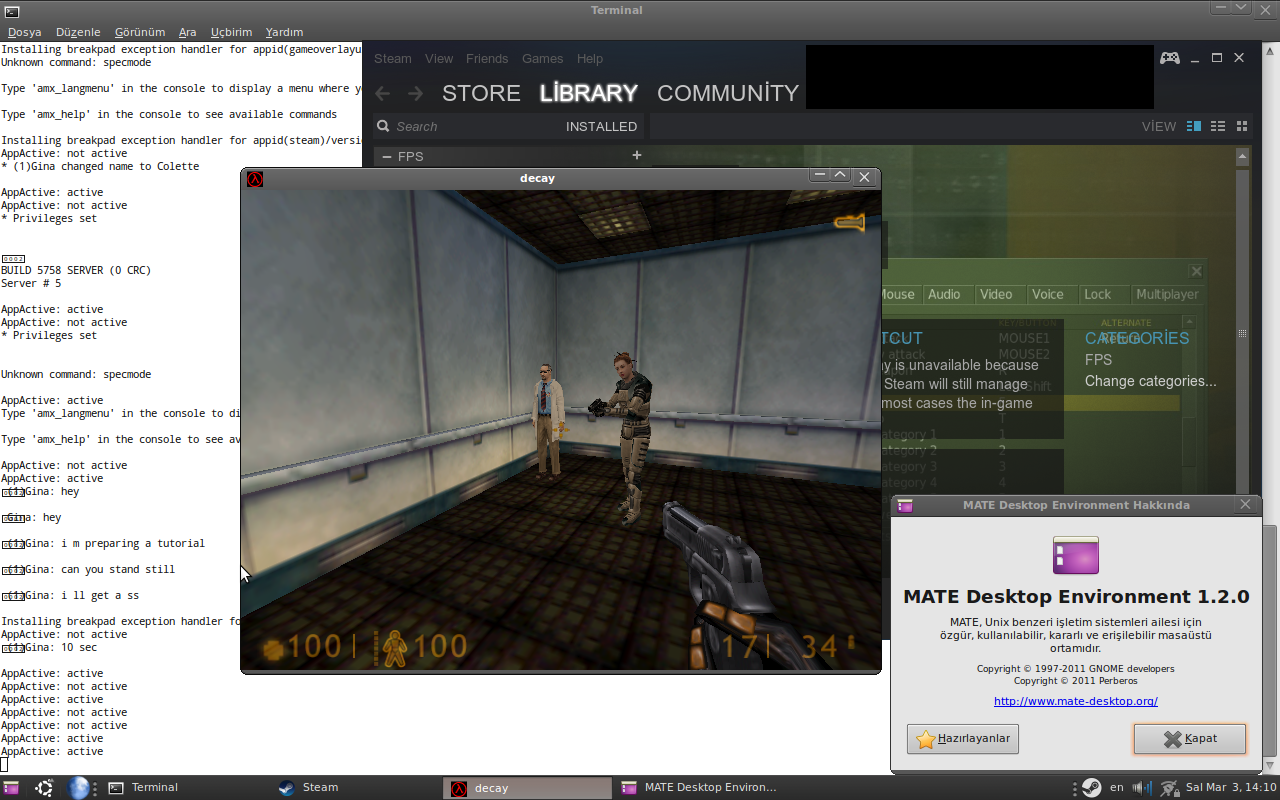The width and height of the screenshot is (1280, 800).
Task: Open the Dosya menu in Terminal
Action: tap(25, 32)
